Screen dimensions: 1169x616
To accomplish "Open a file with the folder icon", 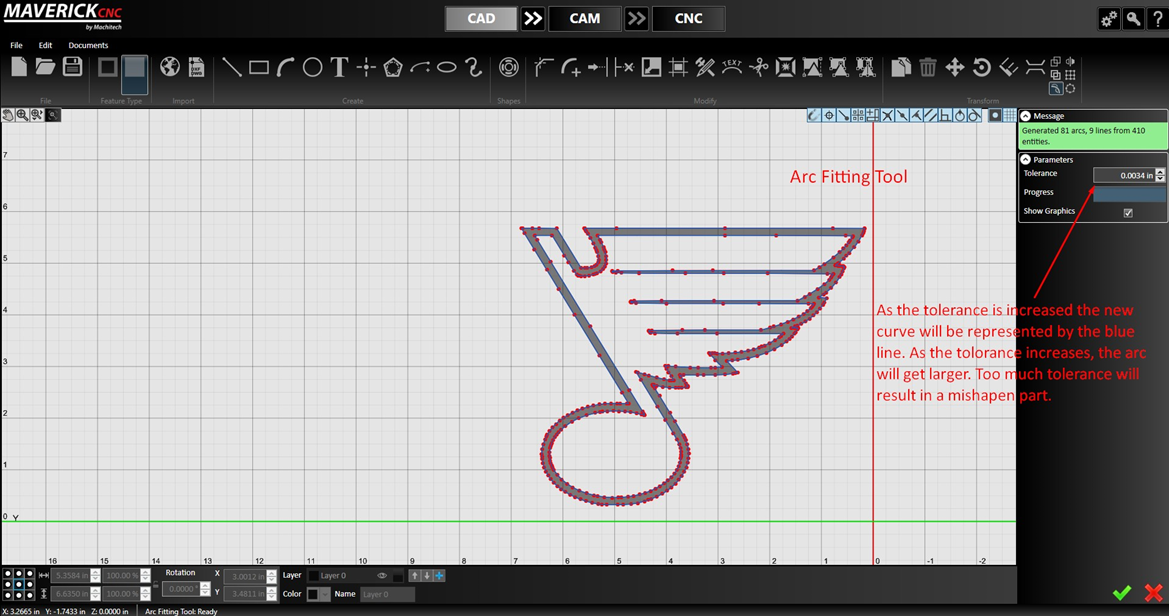I will tap(45, 68).
